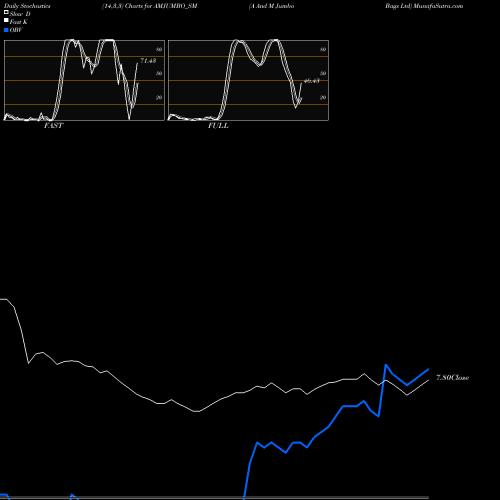Viewport: 500px width, 500px height.
Task: Click the 'Slow D' legend label
Action: tap(20, 14)
